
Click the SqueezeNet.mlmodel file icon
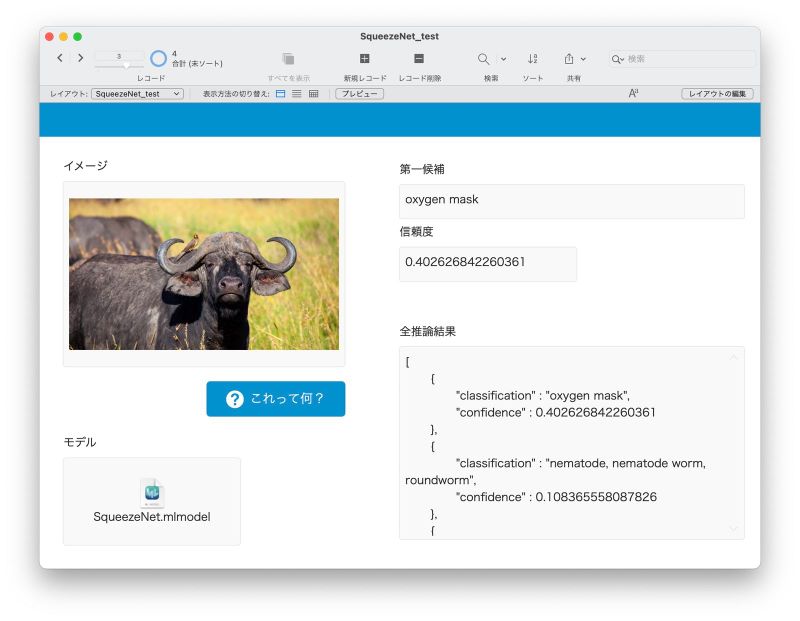152,492
